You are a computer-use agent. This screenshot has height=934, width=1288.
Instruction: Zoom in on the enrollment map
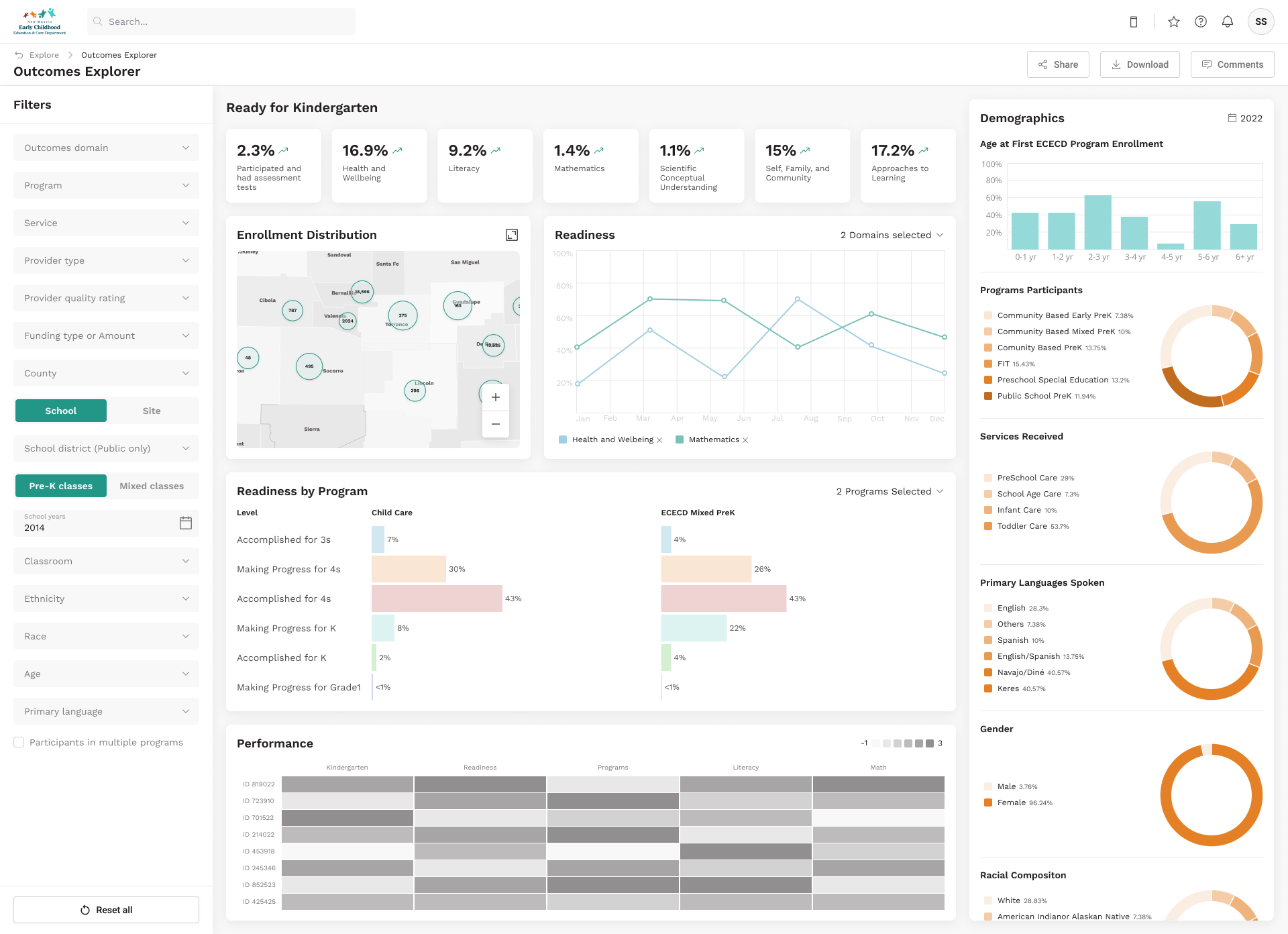[x=496, y=397]
